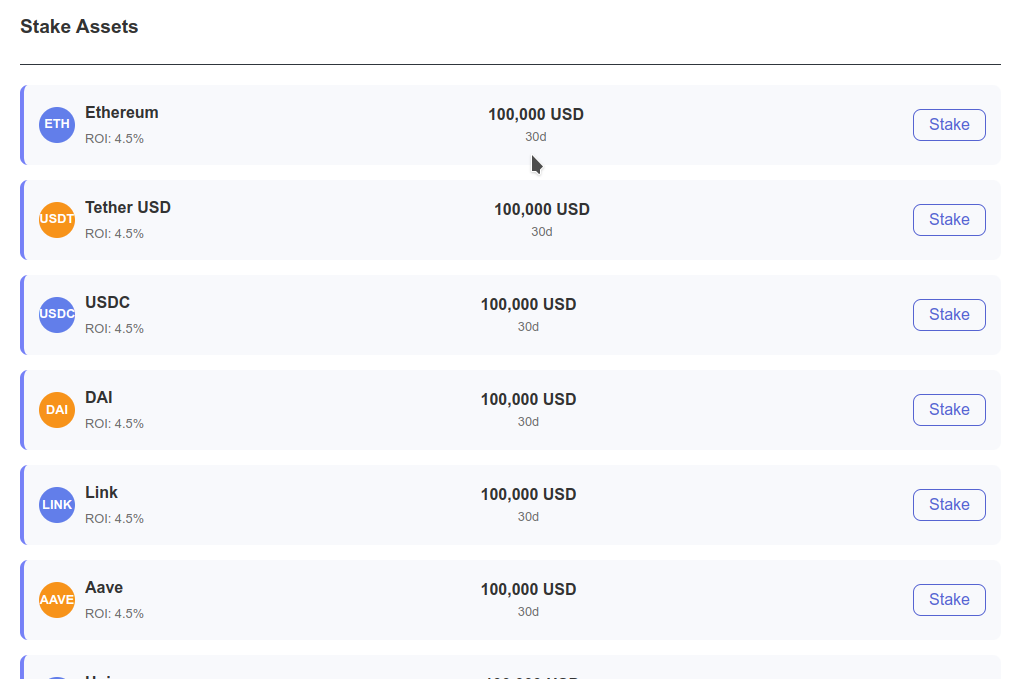Click the Aave ROI 4.5% label
This screenshot has width=1021, height=679.
point(115,613)
